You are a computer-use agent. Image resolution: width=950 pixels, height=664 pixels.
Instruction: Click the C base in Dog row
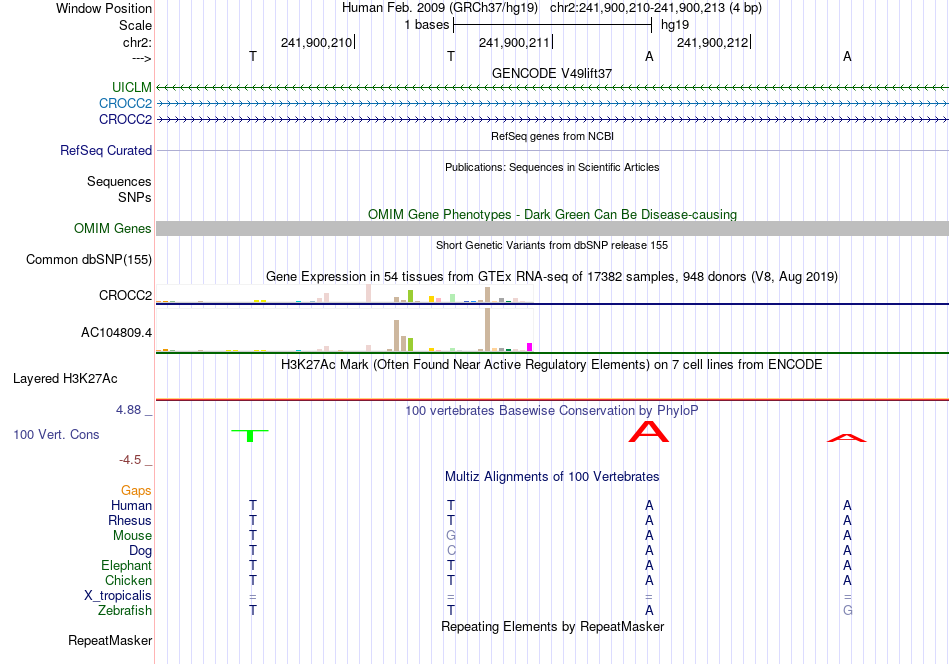(451, 551)
